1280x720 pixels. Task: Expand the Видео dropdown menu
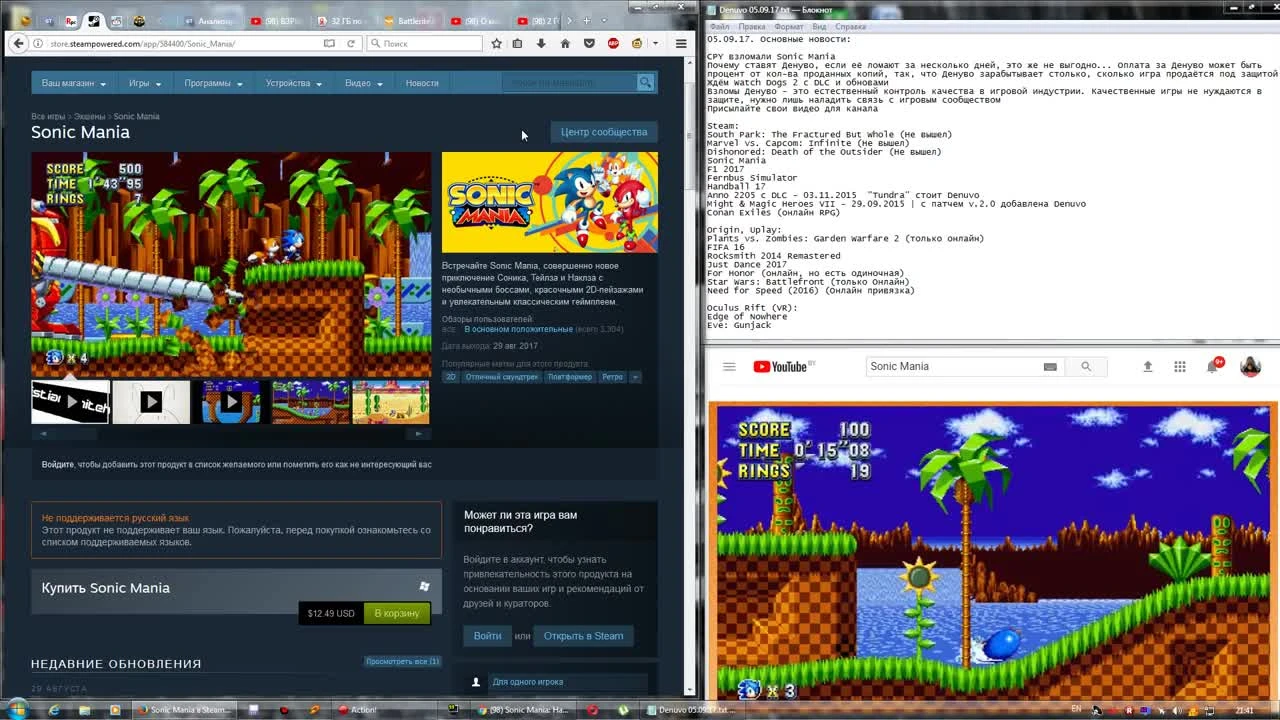pos(362,83)
